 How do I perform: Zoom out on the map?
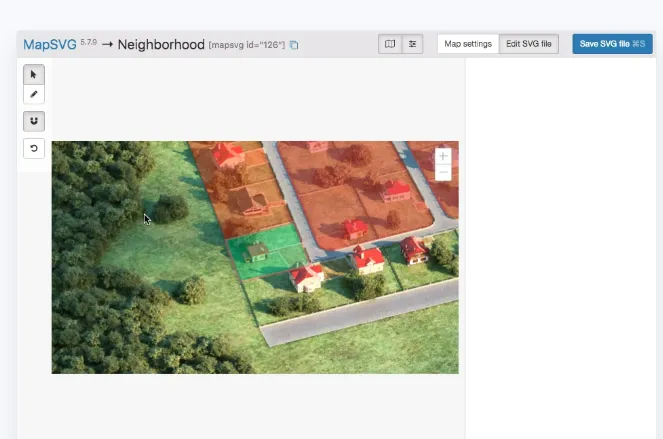coord(443,173)
